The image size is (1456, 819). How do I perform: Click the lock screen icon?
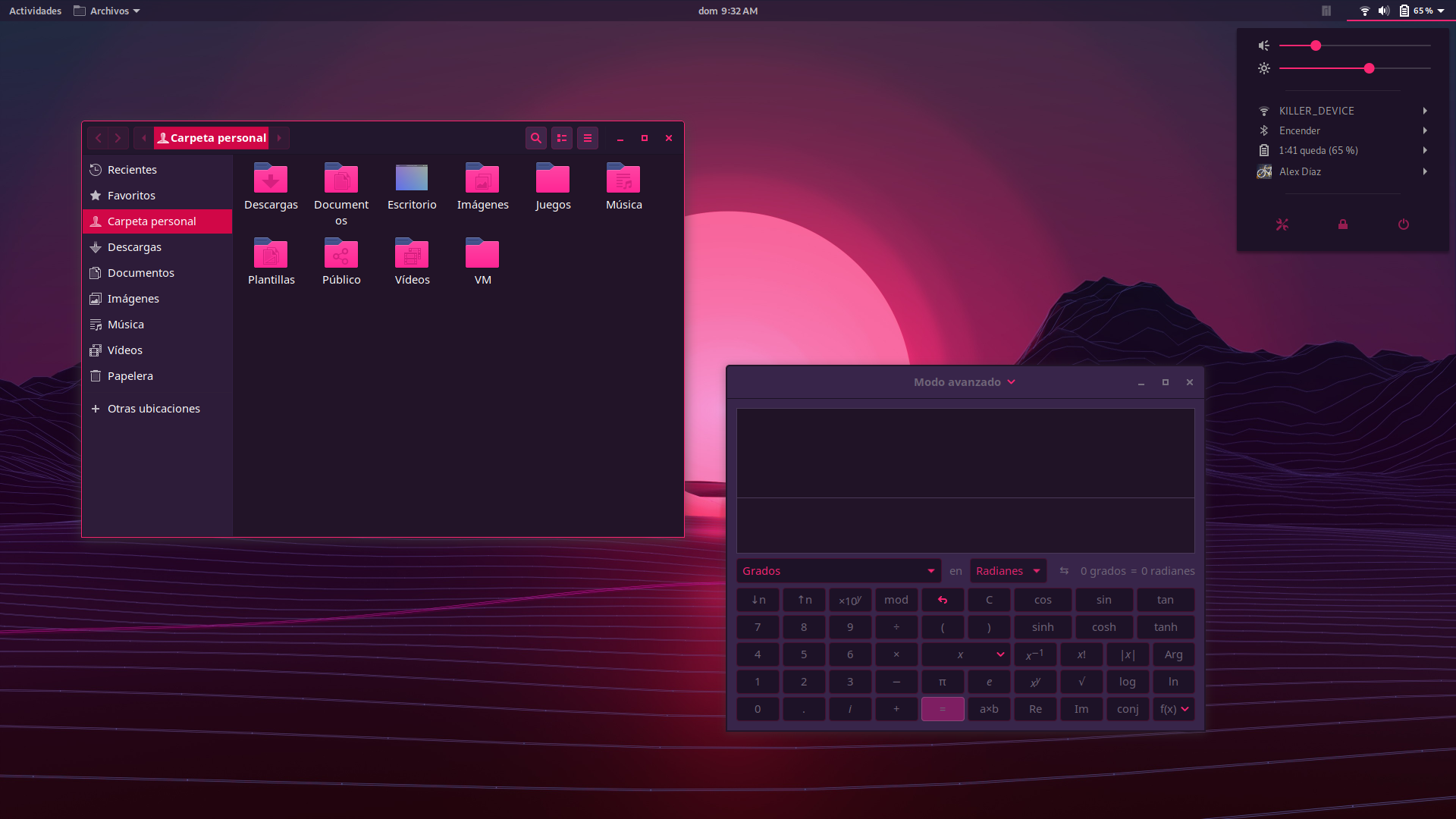tap(1343, 224)
